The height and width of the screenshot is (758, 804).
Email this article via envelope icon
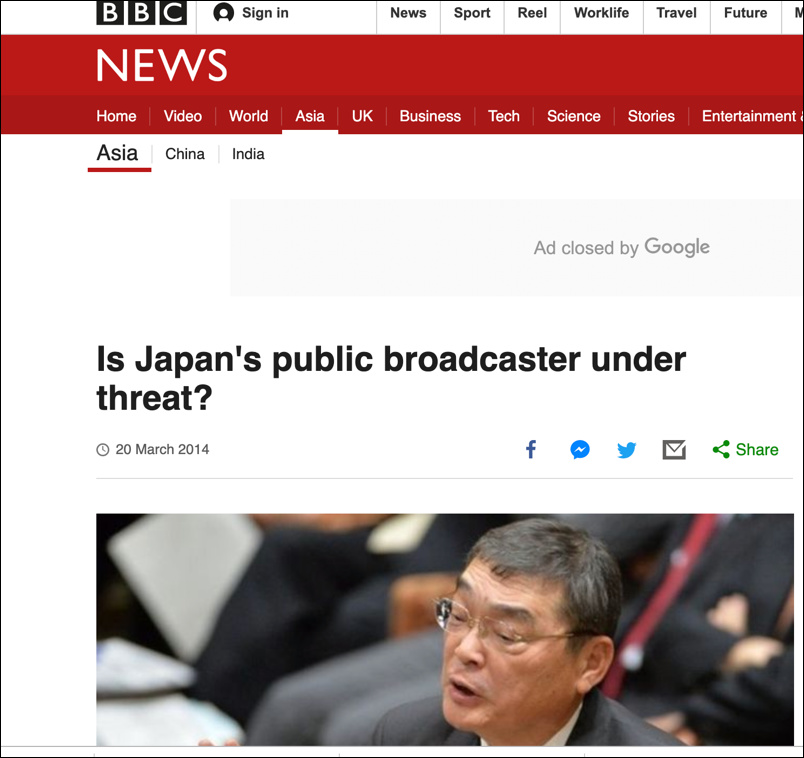click(674, 450)
